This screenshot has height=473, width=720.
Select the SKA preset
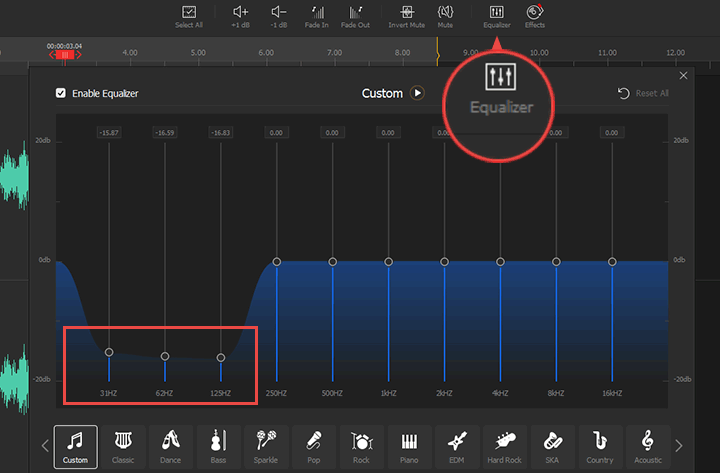click(x=552, y=447)
